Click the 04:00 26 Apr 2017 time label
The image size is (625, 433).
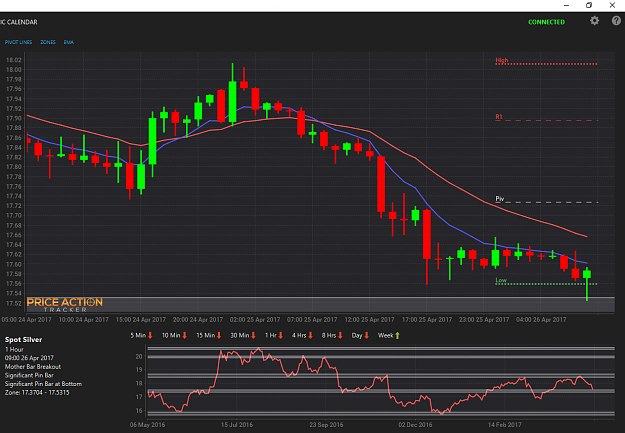tap(541, 320)
